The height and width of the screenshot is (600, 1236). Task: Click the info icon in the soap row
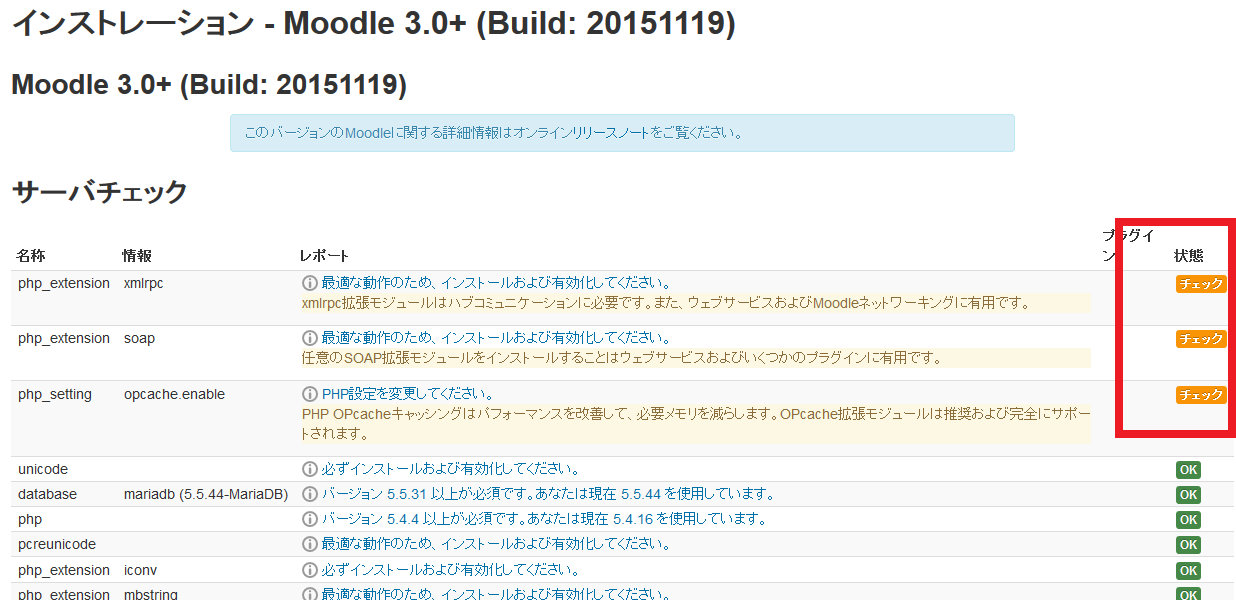(309, 338)
